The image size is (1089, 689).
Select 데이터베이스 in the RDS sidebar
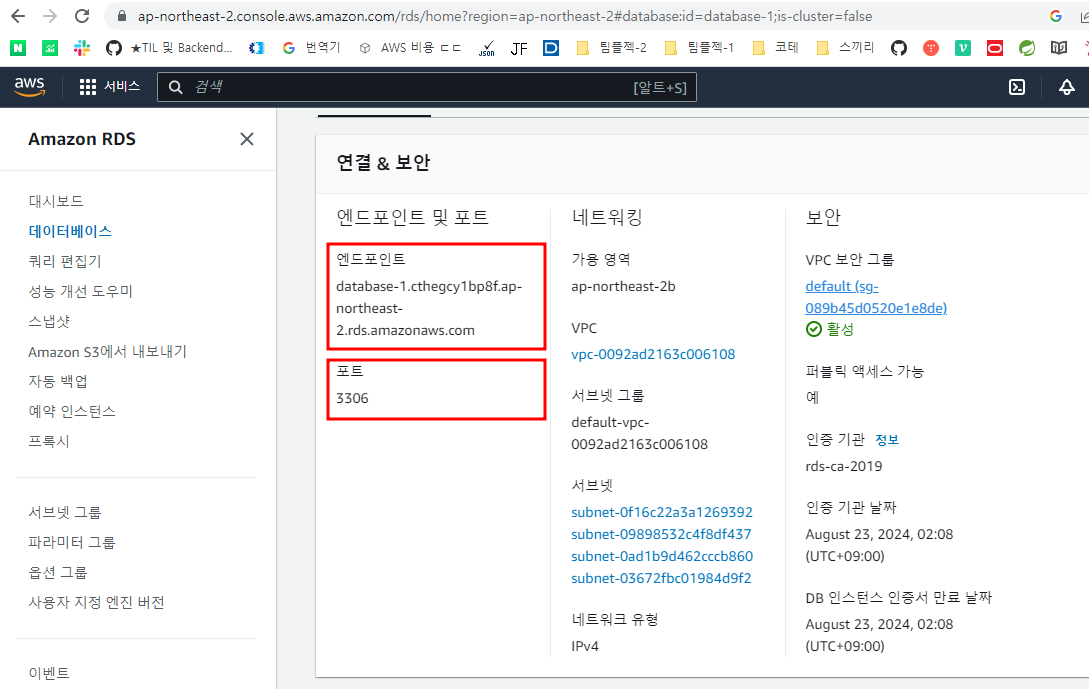[69, 231]
